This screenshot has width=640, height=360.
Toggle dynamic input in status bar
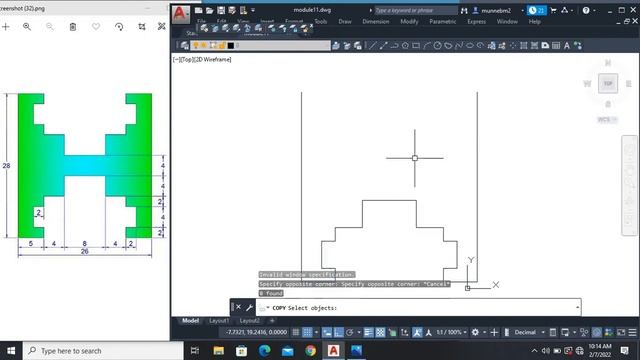click(x=327, y=332)
